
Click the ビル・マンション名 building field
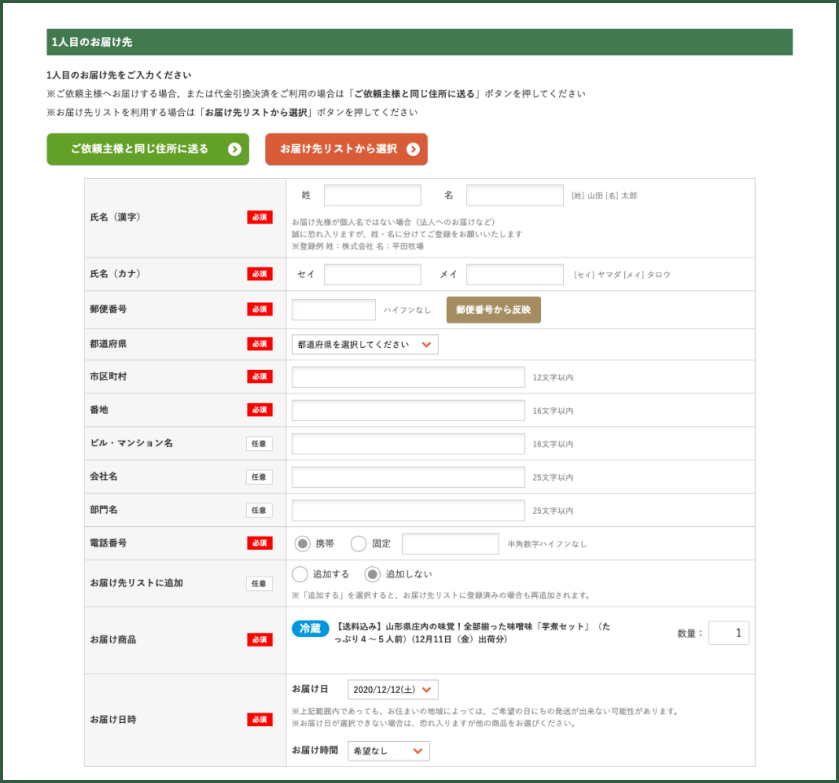pyautogui.click(x=408, y=444)
